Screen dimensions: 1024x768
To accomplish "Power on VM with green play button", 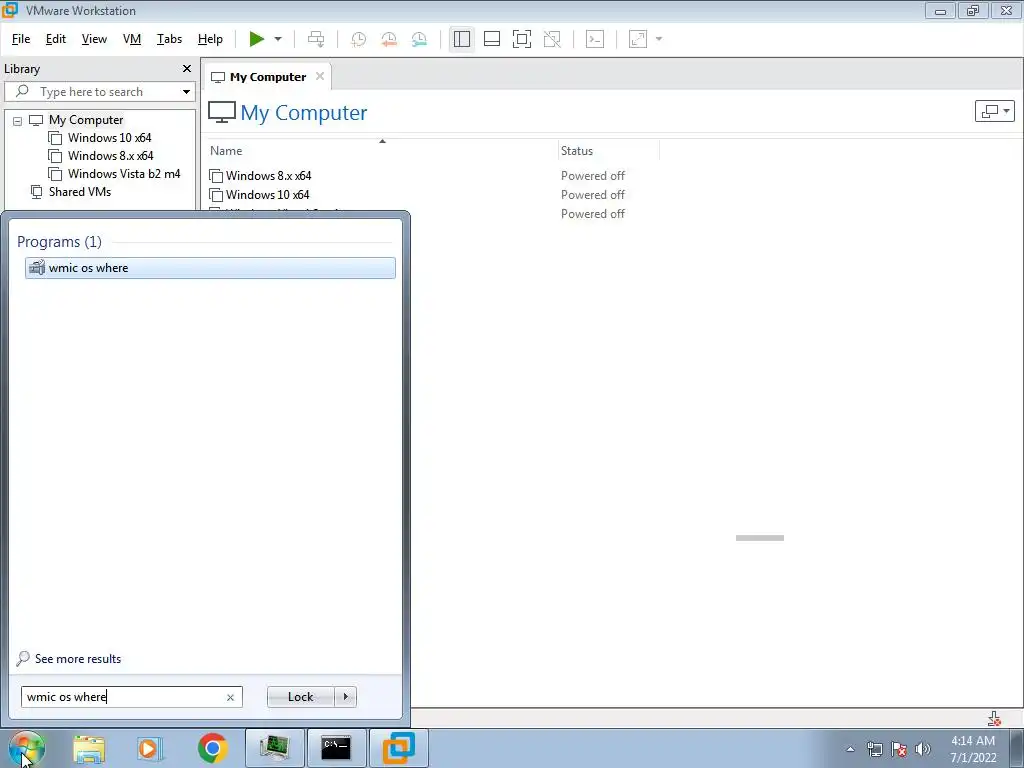I will coord(257,39).
